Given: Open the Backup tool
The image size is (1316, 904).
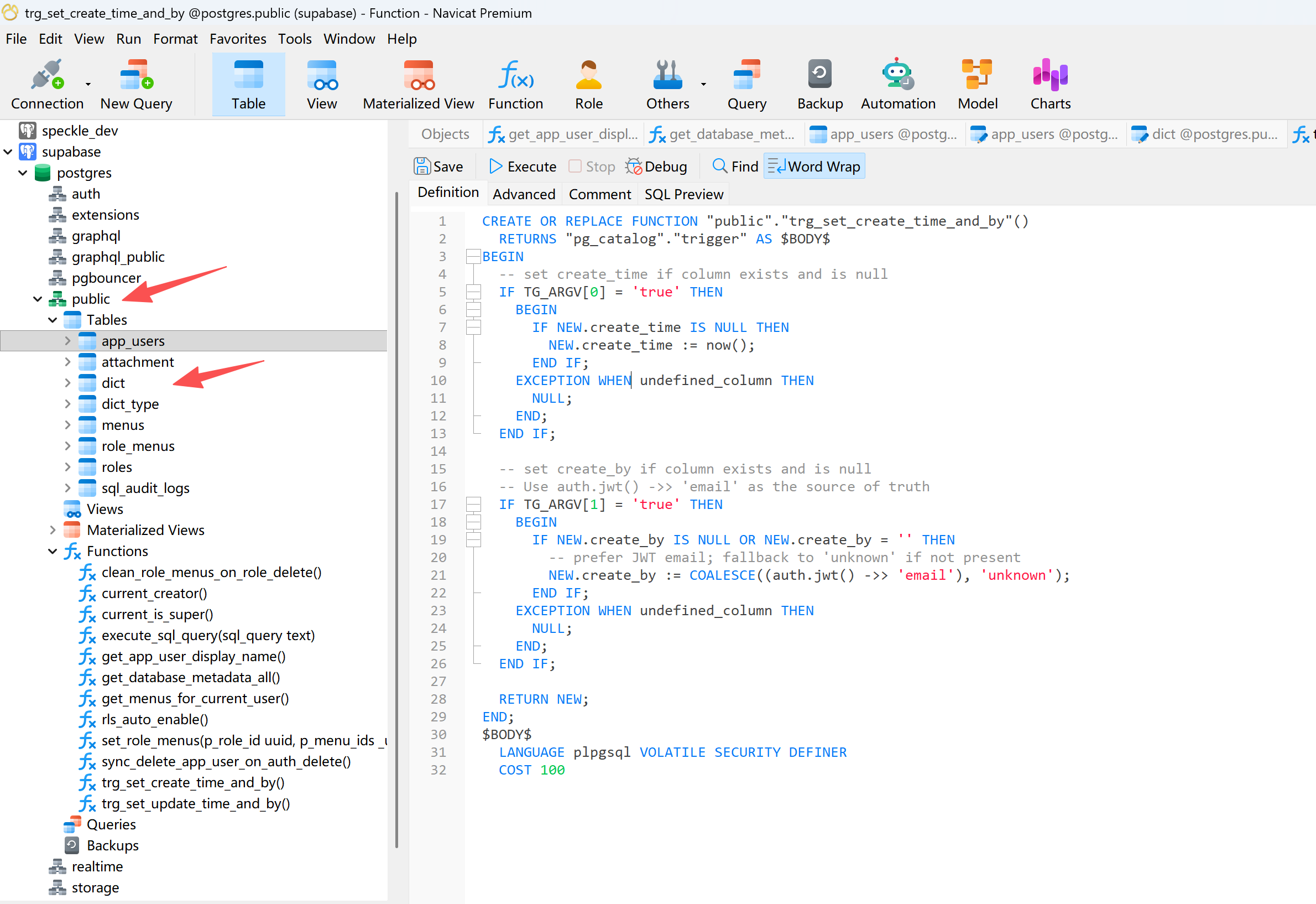Looking at the screenshot, I should click(x=819, y=84).
